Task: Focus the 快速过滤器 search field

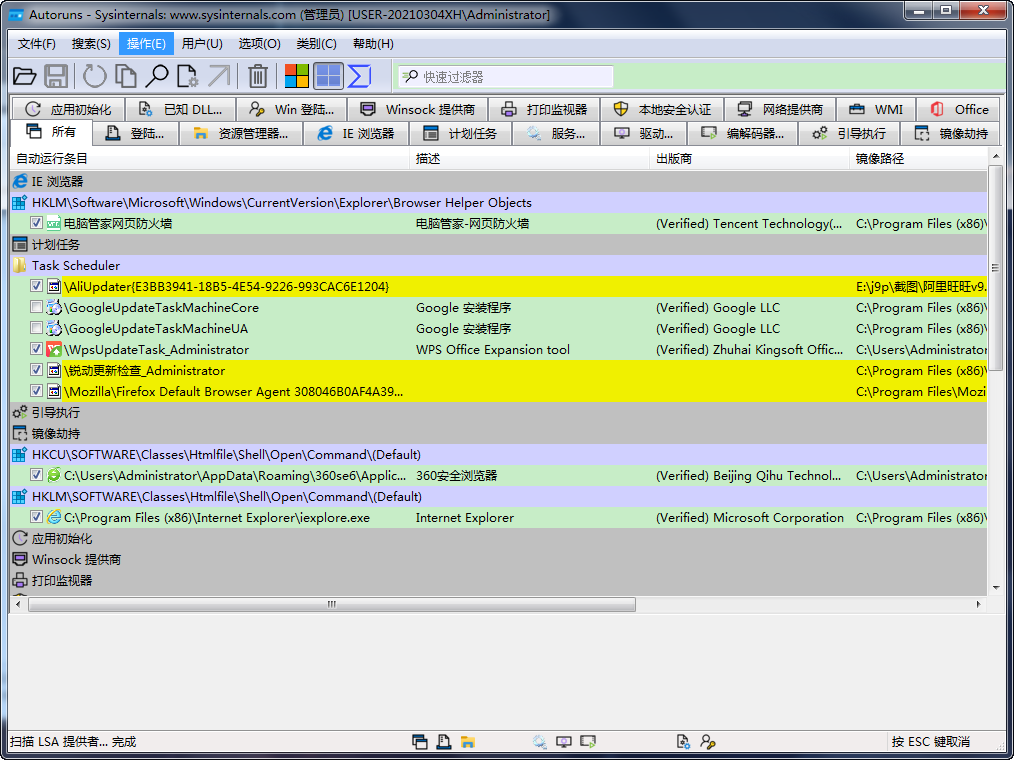Action: coord(506,77)
